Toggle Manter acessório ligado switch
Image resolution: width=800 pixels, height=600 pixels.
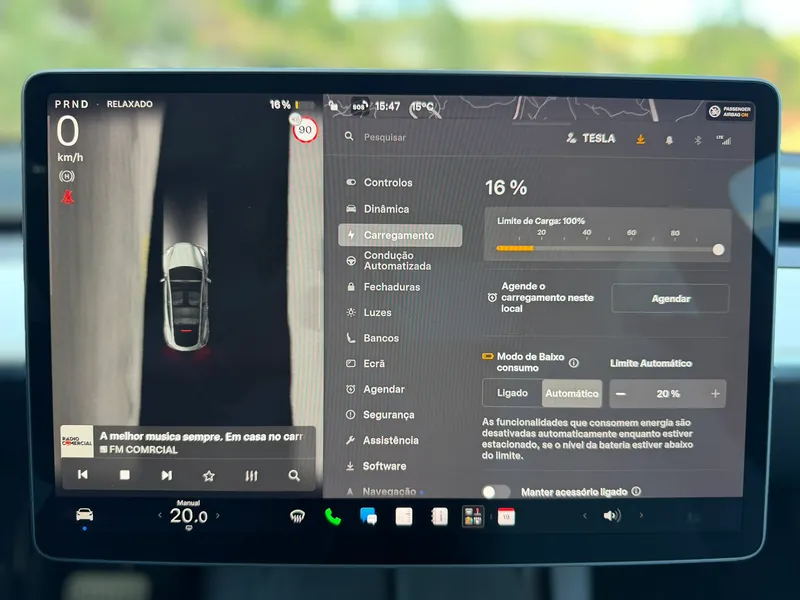coord(496,491)
